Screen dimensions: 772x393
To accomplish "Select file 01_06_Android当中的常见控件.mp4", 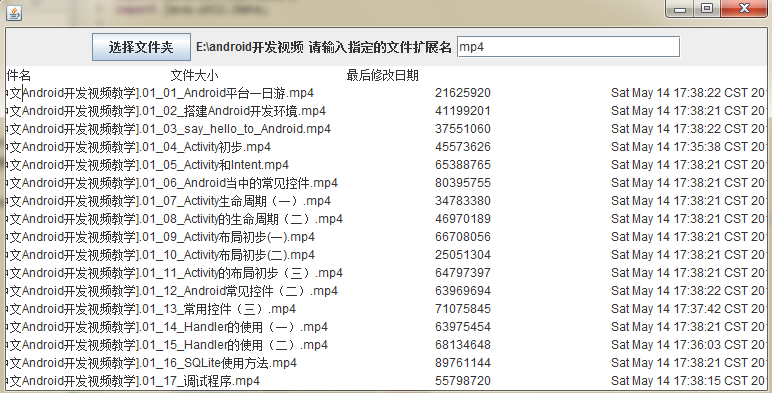I will [x=172, y=183].
